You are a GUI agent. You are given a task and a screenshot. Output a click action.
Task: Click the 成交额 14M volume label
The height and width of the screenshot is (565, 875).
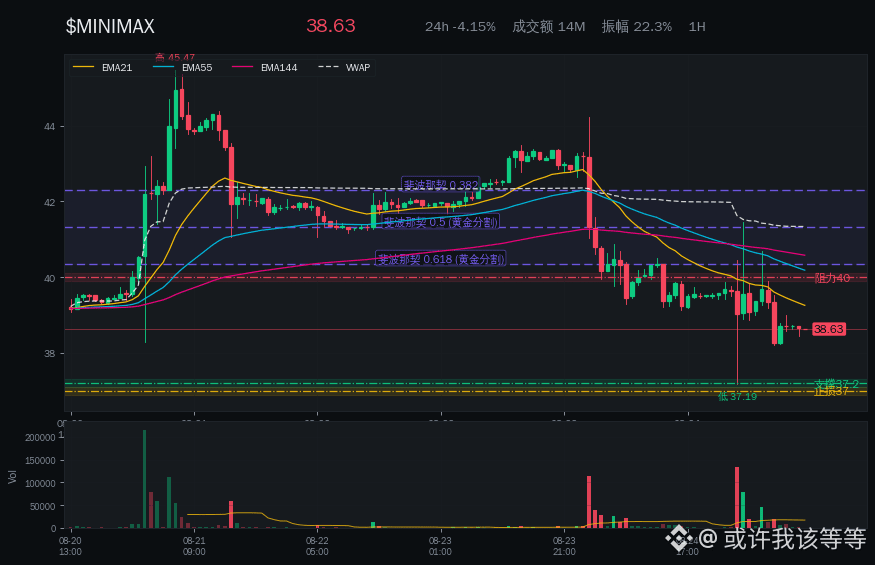click(x=549, y=27)
